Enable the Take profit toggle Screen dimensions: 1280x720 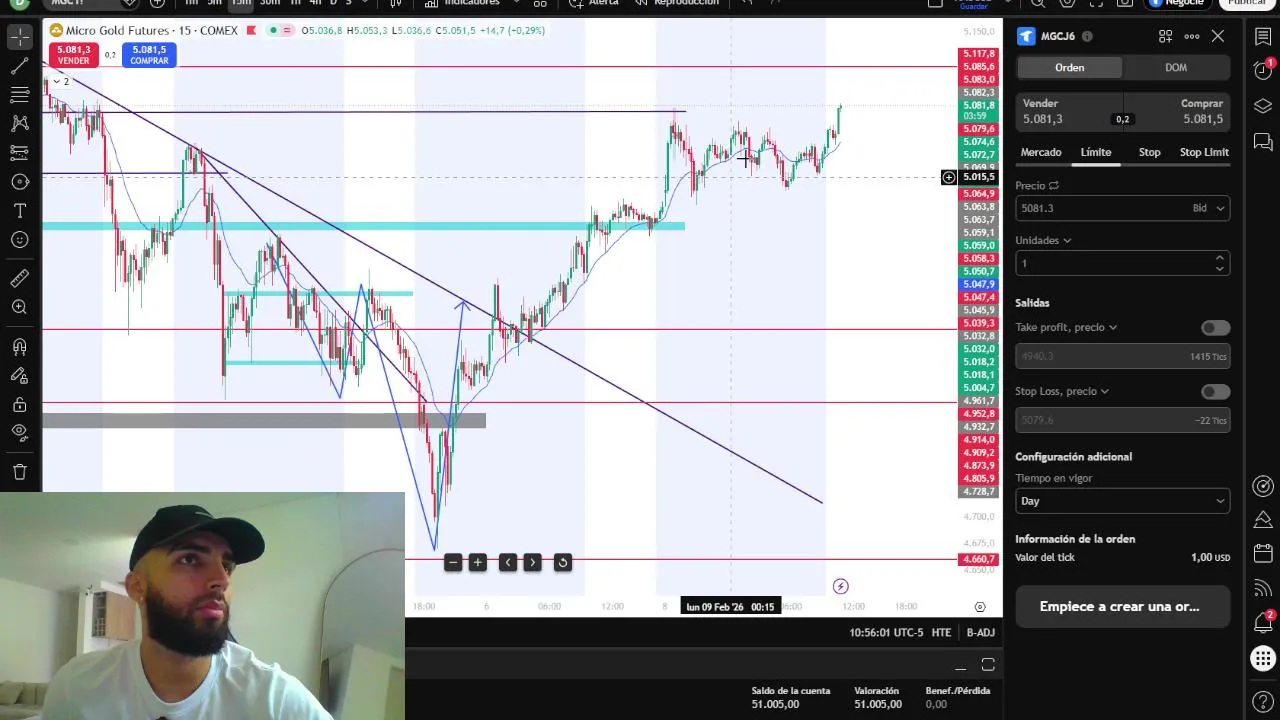click(1215, 328)
